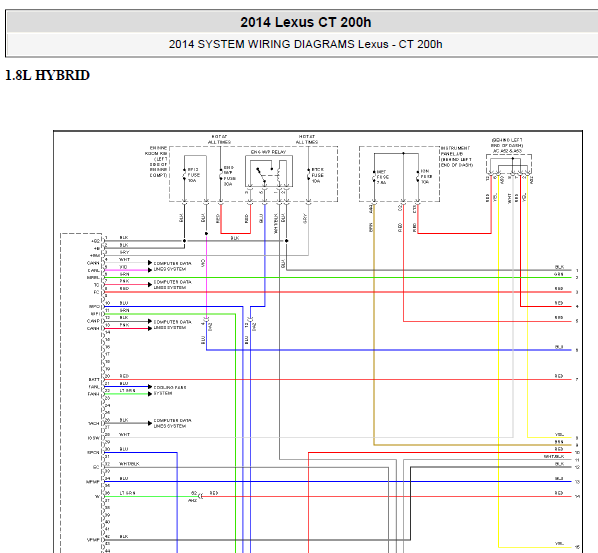598x553 pixels.
Task: Select the '2014 SYSTEM WIRING DIAGRAMS Lexus - CT 200h' subtitle
Action: [x=305, y=44]
